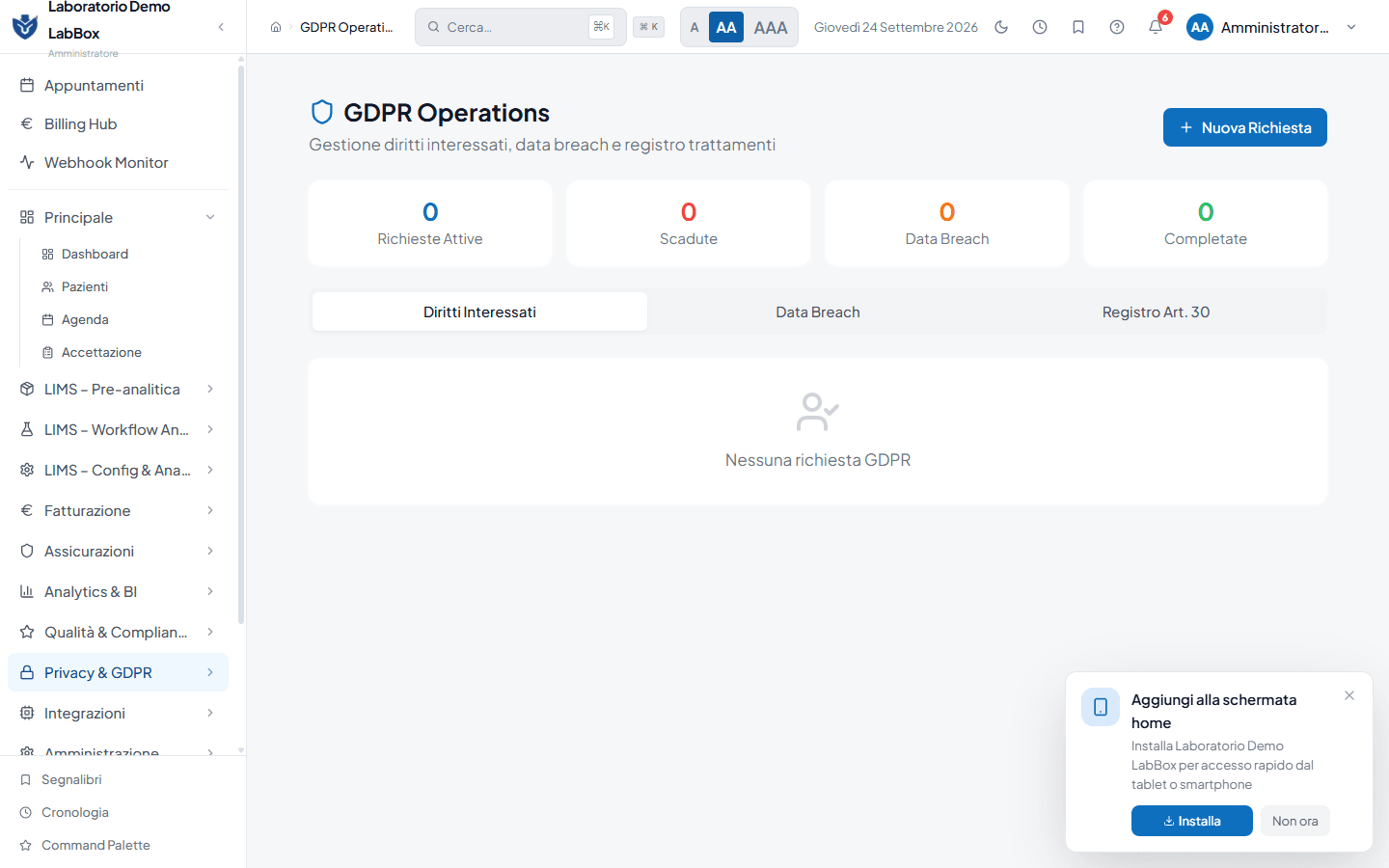
Task: Collapse the Principale section
Action: tap(118, 217)
